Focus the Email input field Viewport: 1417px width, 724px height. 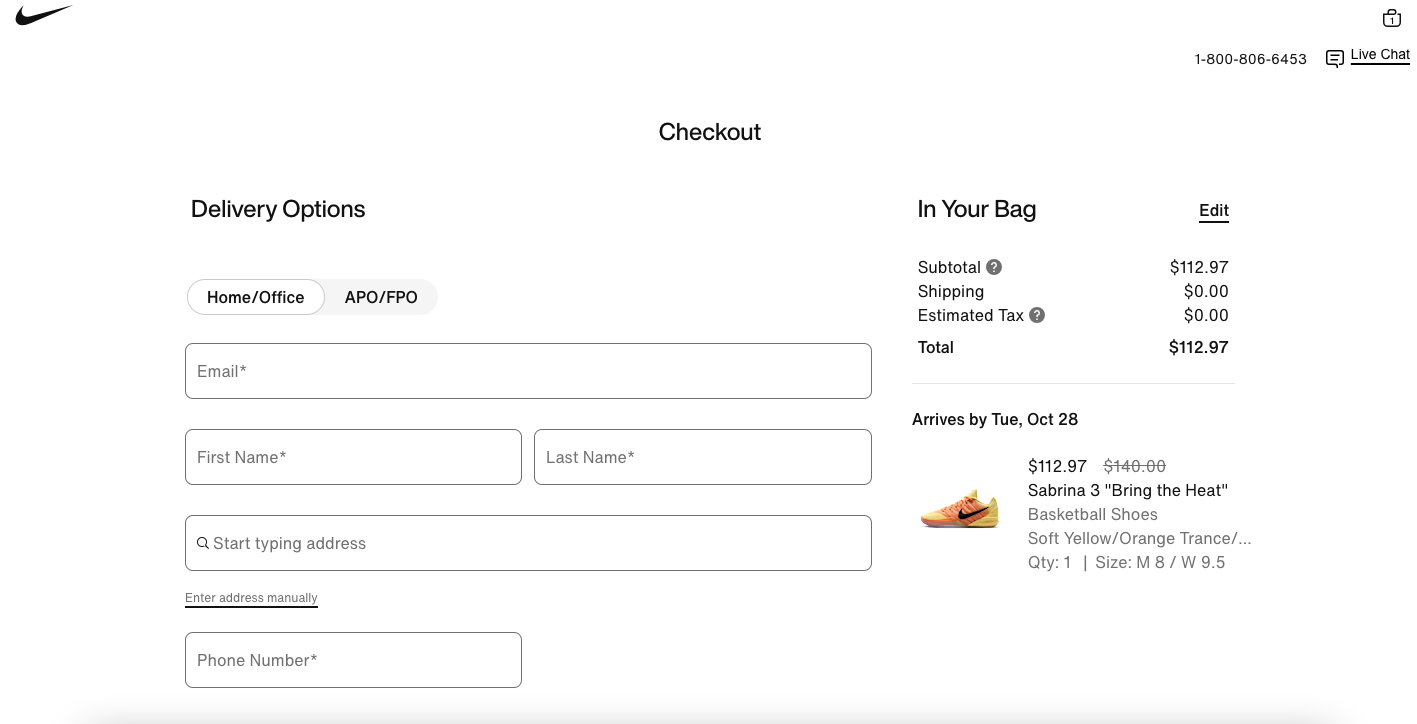coord(528,371)
